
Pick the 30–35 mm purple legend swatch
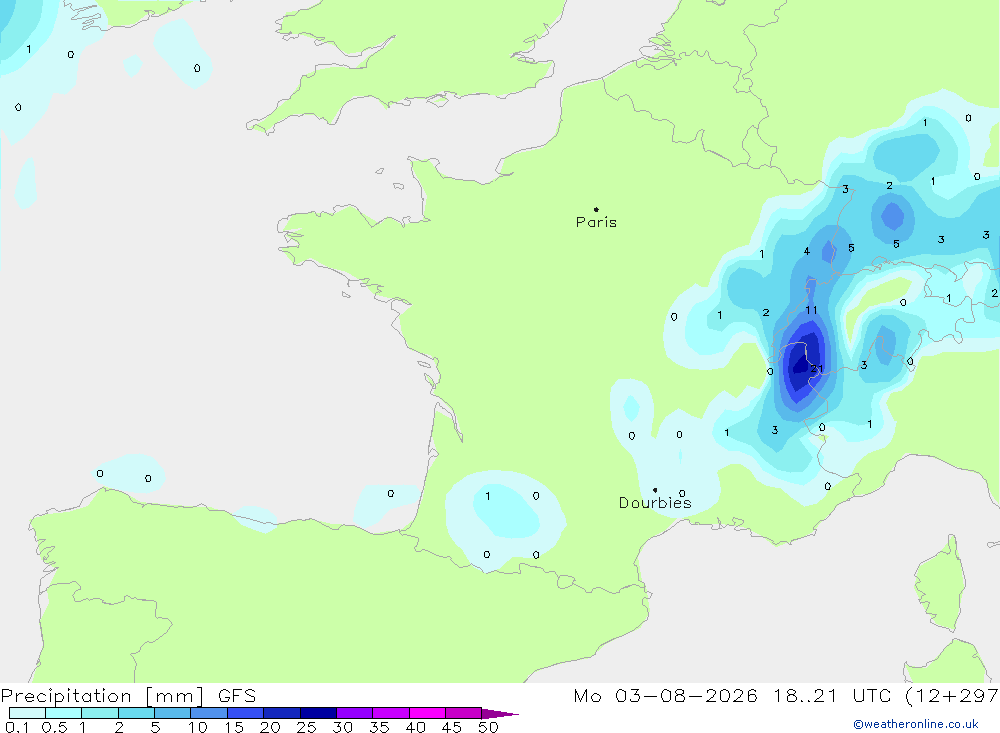(354, 713)
